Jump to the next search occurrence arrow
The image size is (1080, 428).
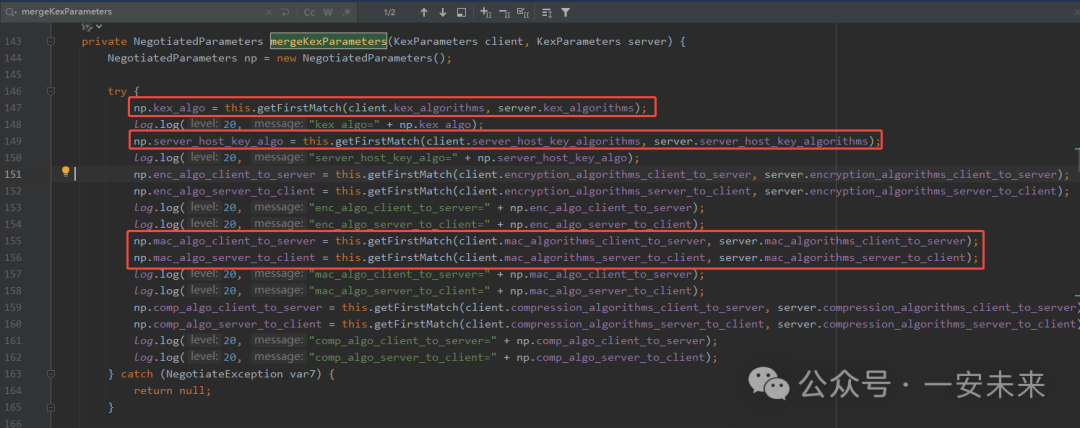442,13
